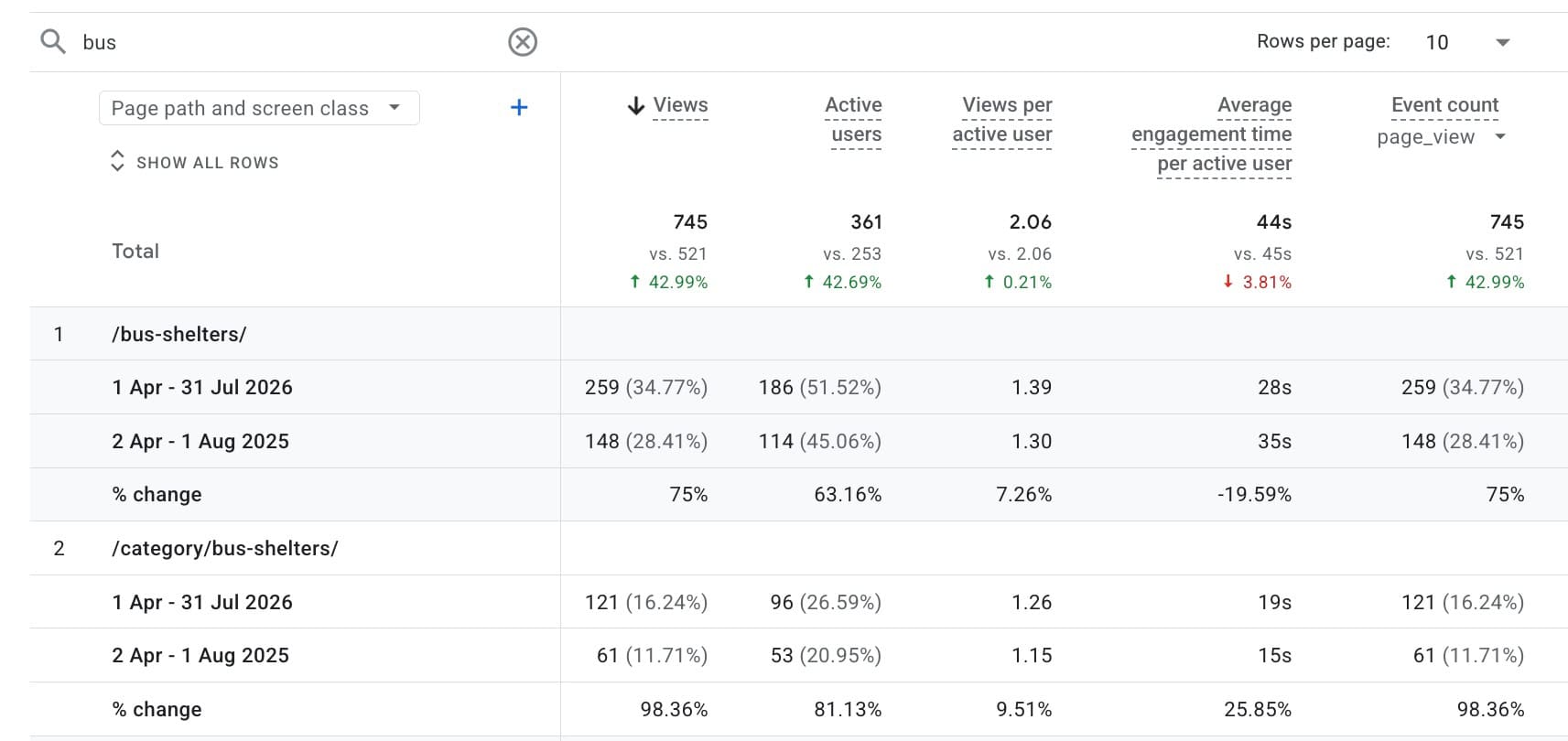The width and height of the screenshot is (1568, 741).
Task: Click the Total active users value 361
Action: [x=866, y=221]
